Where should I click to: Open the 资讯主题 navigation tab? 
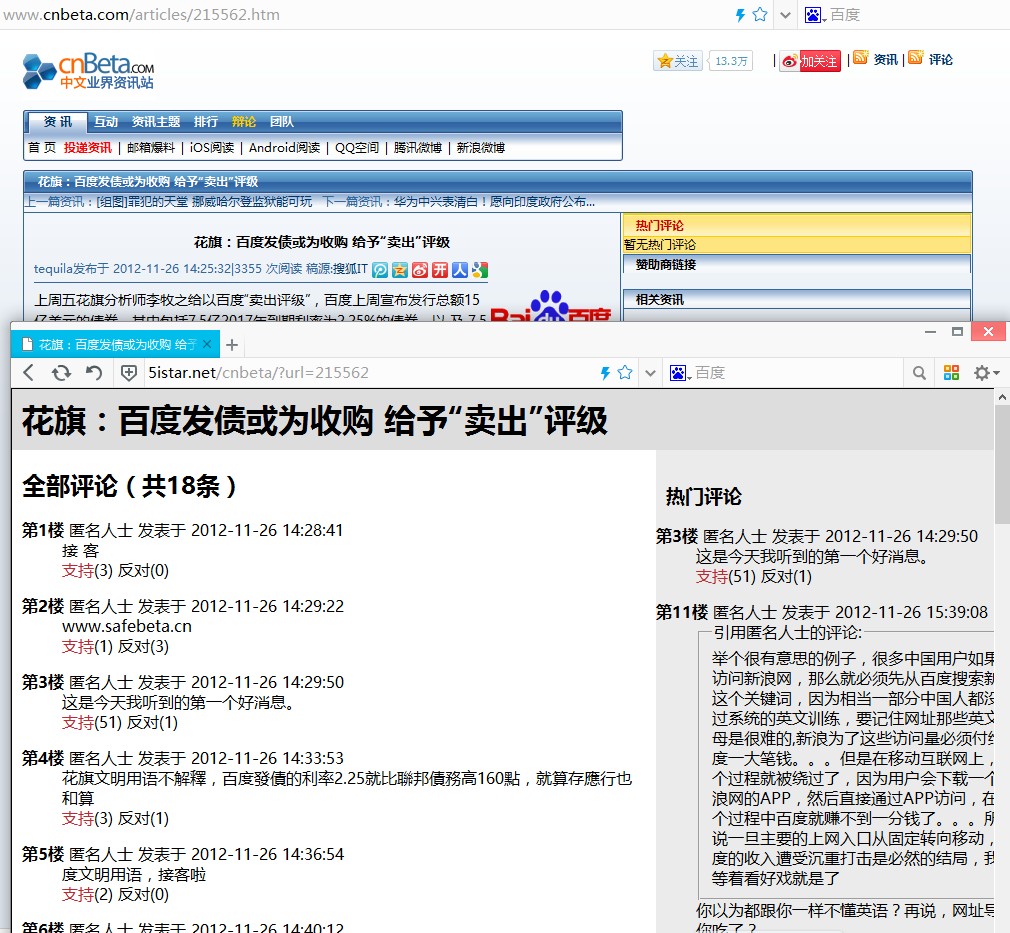pyautogui.click(x=156, y=122)
